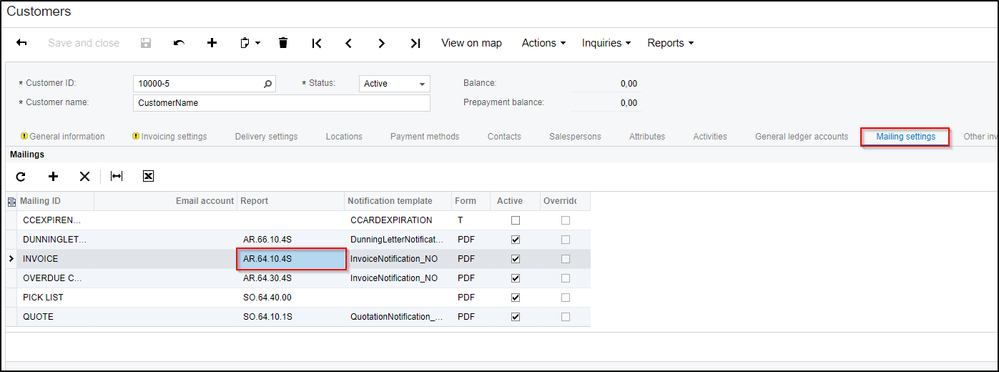Viewport: 999px width, 372px height.
Task: Open the Contacts tab
Action: point(504,136)
